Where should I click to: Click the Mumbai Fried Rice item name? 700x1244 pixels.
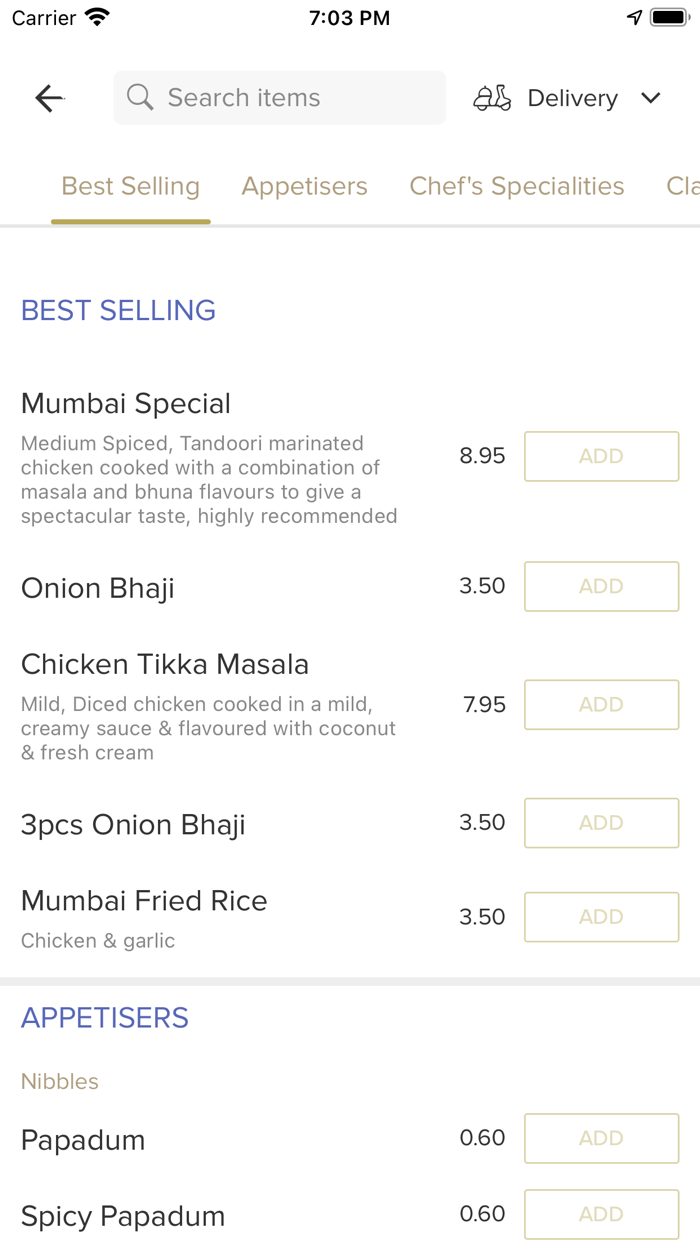(144, 900)
